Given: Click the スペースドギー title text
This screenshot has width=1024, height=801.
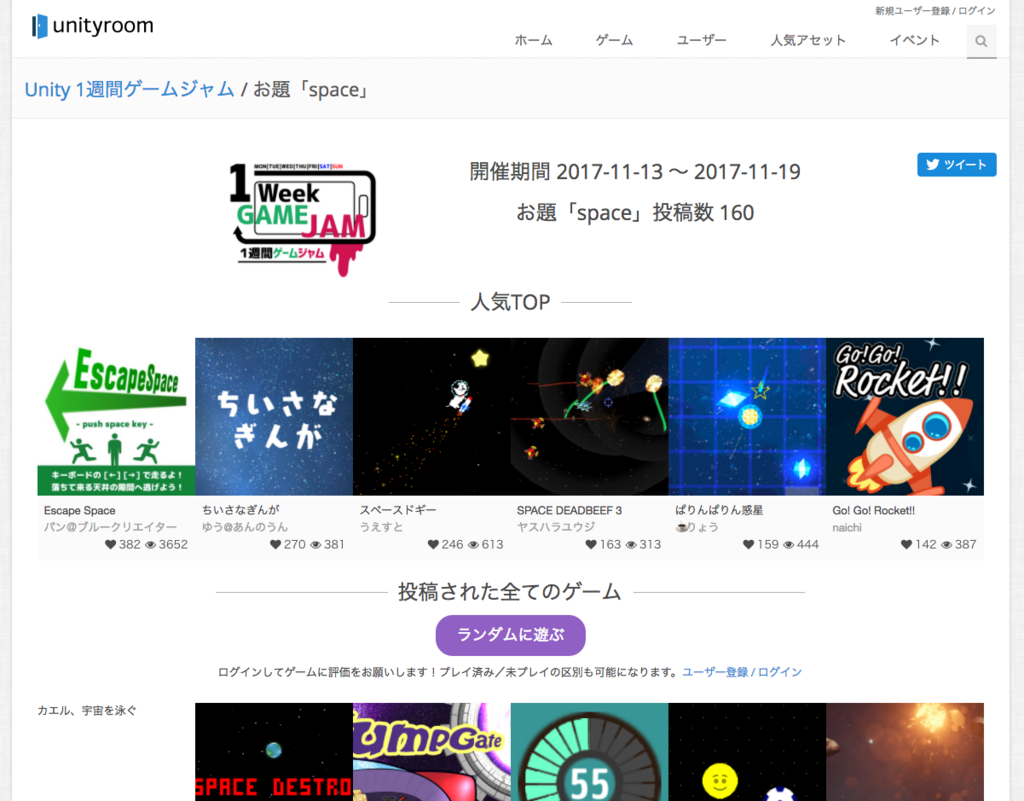Looking at the screenshot, I should click(x=398, y=510).
